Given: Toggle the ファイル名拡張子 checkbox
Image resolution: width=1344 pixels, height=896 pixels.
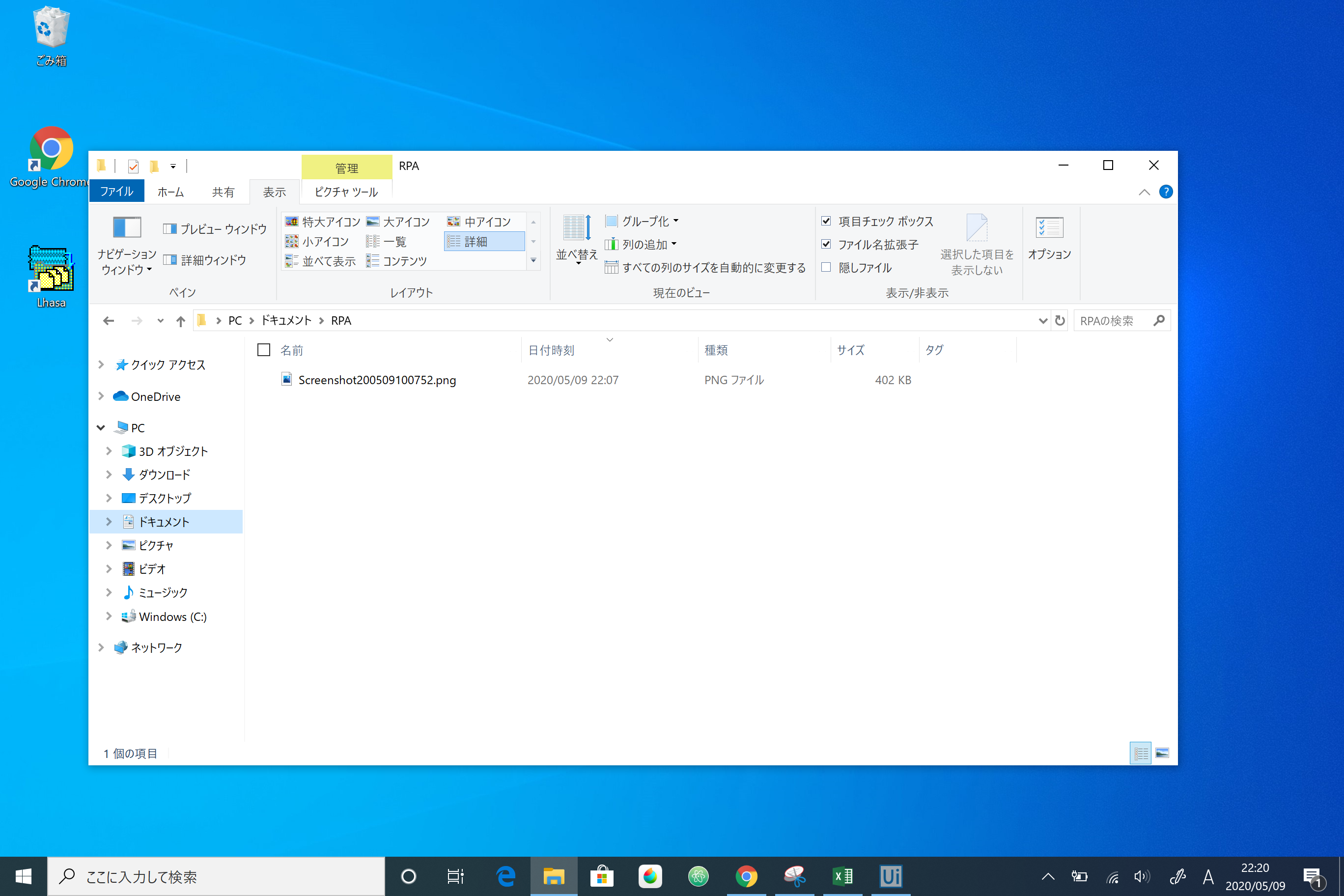Looking at the screenshot, I should tap(826, 245).
